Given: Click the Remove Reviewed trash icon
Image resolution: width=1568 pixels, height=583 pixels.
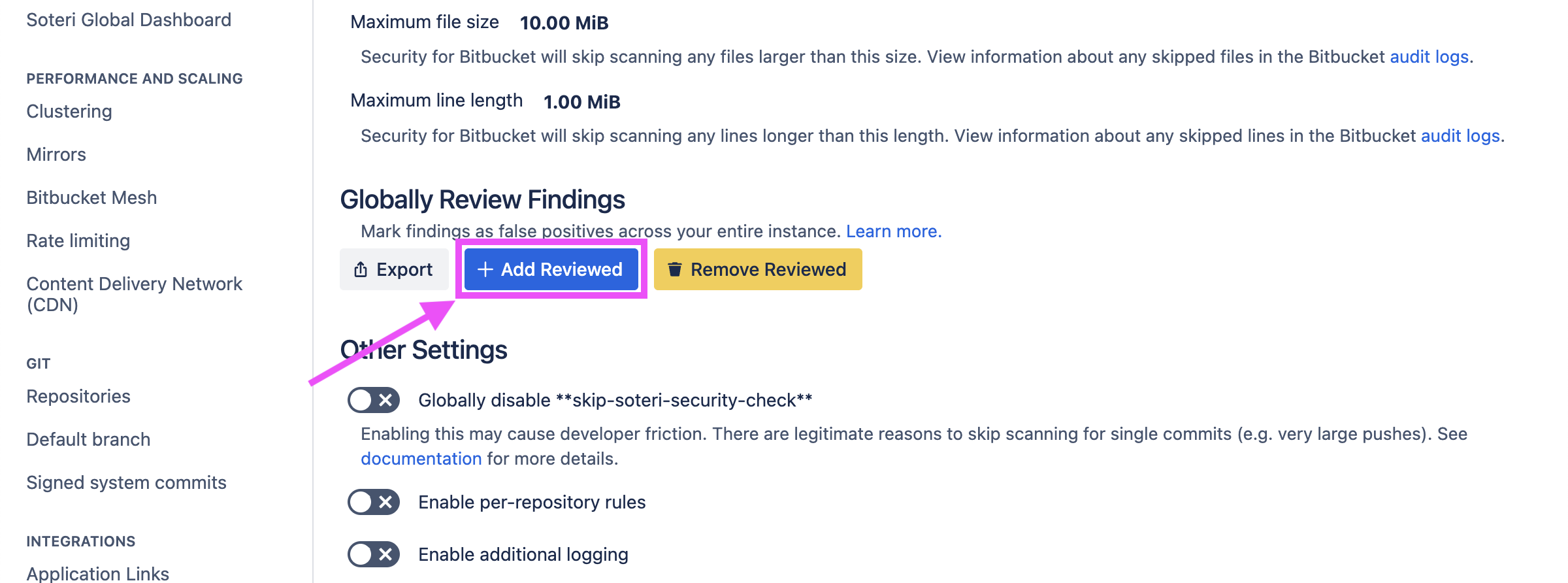Looking at the screenshot, I should pyautogui.click(x=675, y=269).
